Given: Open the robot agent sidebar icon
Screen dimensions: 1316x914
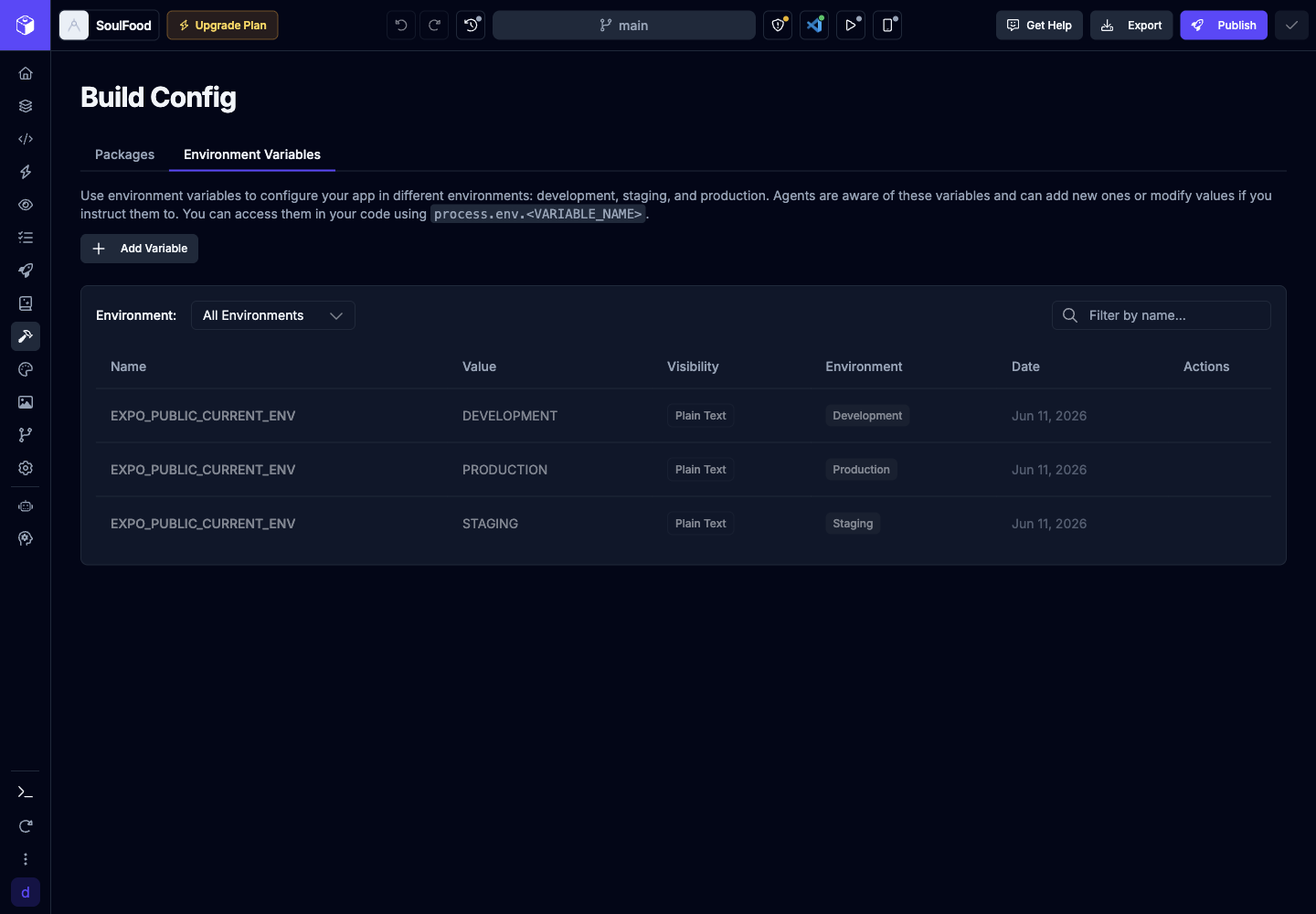Looking at the screenshot, I should [x=26, y=506].
